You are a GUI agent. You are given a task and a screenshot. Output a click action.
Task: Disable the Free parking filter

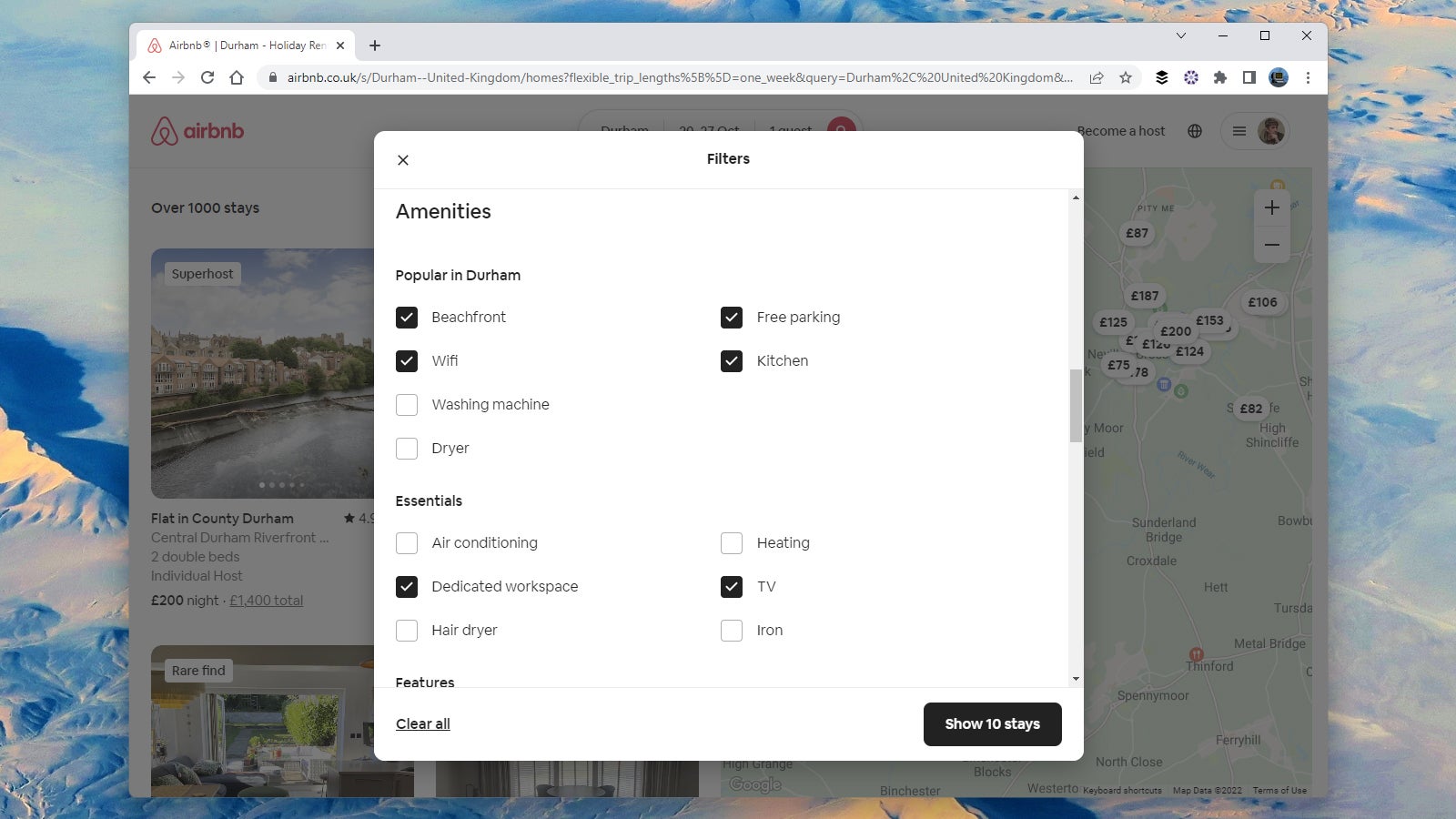pyautogui.click(x=732, y=317)
